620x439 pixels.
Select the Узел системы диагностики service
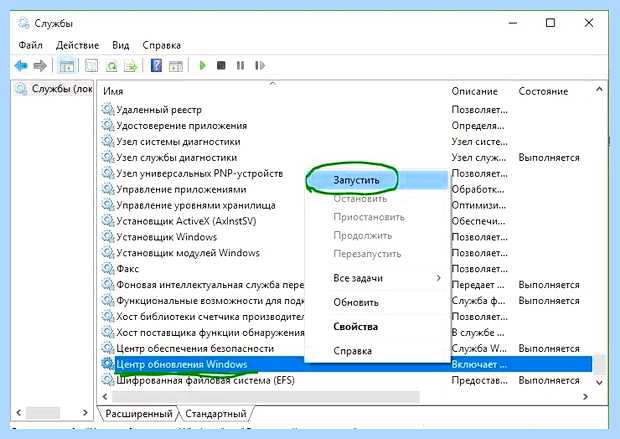(178, 142)
